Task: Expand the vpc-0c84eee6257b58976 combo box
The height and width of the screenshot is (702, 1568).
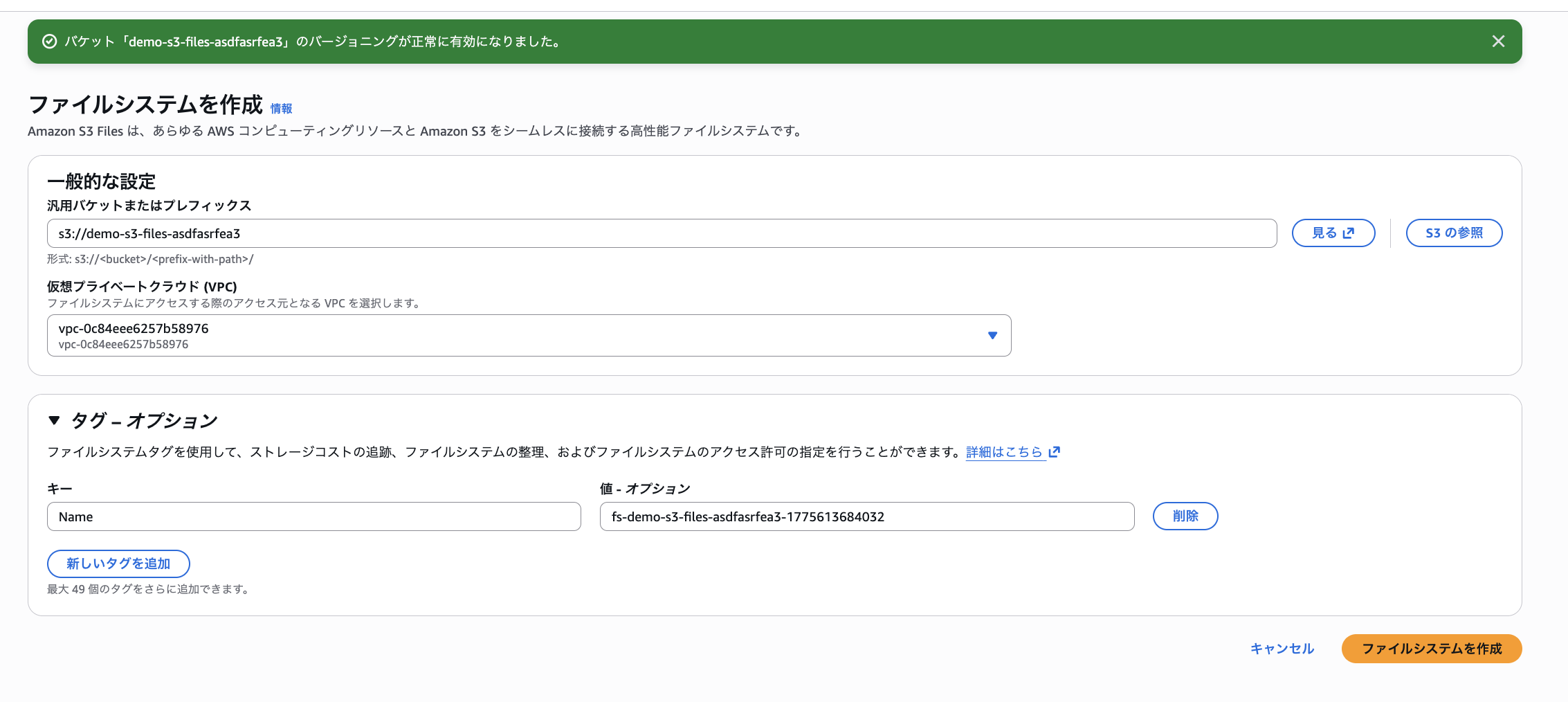Action: tap(529, 335)
